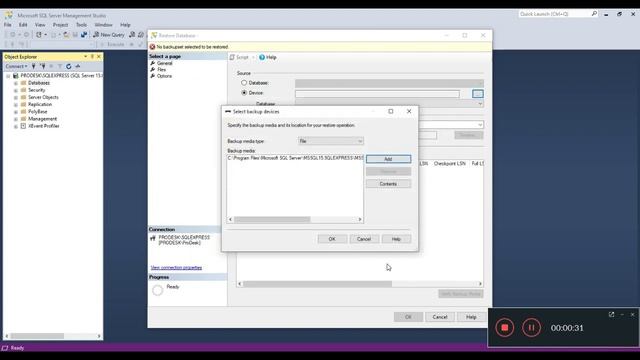Select the Device source radio button

pos(244,93)
